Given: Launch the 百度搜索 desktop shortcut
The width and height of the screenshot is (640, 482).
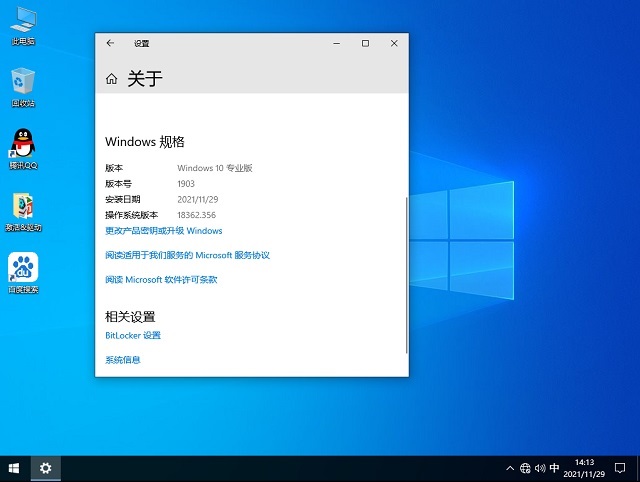Looking at the screenshot, I should pyautogui.click(x=23, y=269).
